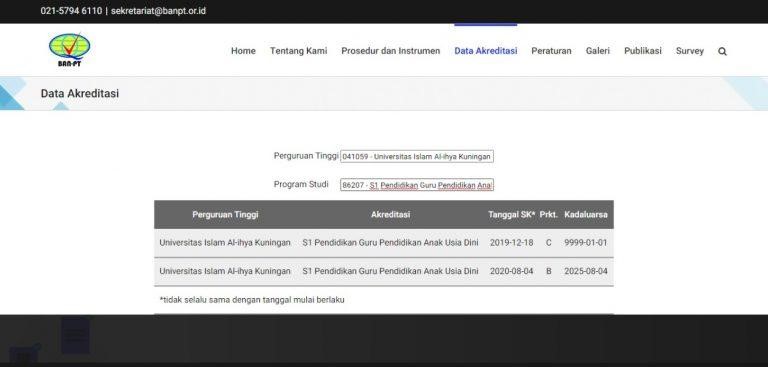The height and width of the screenshot is (367, 768).
Task: Sort by Tanggal SK column header
Action: (x=511, y=215)
